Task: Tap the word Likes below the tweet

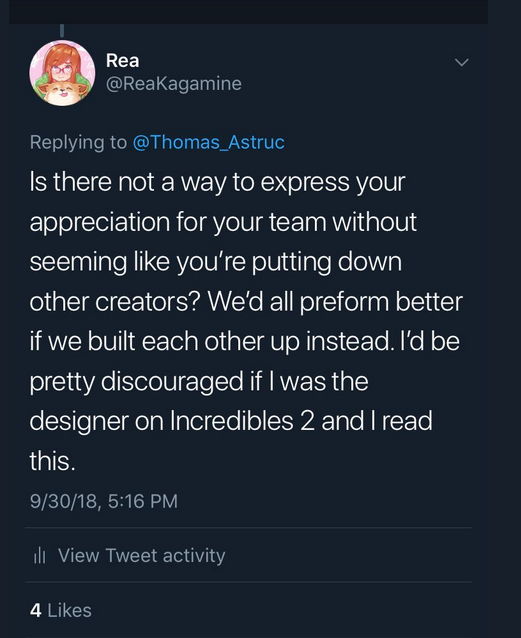Action: 70,610
